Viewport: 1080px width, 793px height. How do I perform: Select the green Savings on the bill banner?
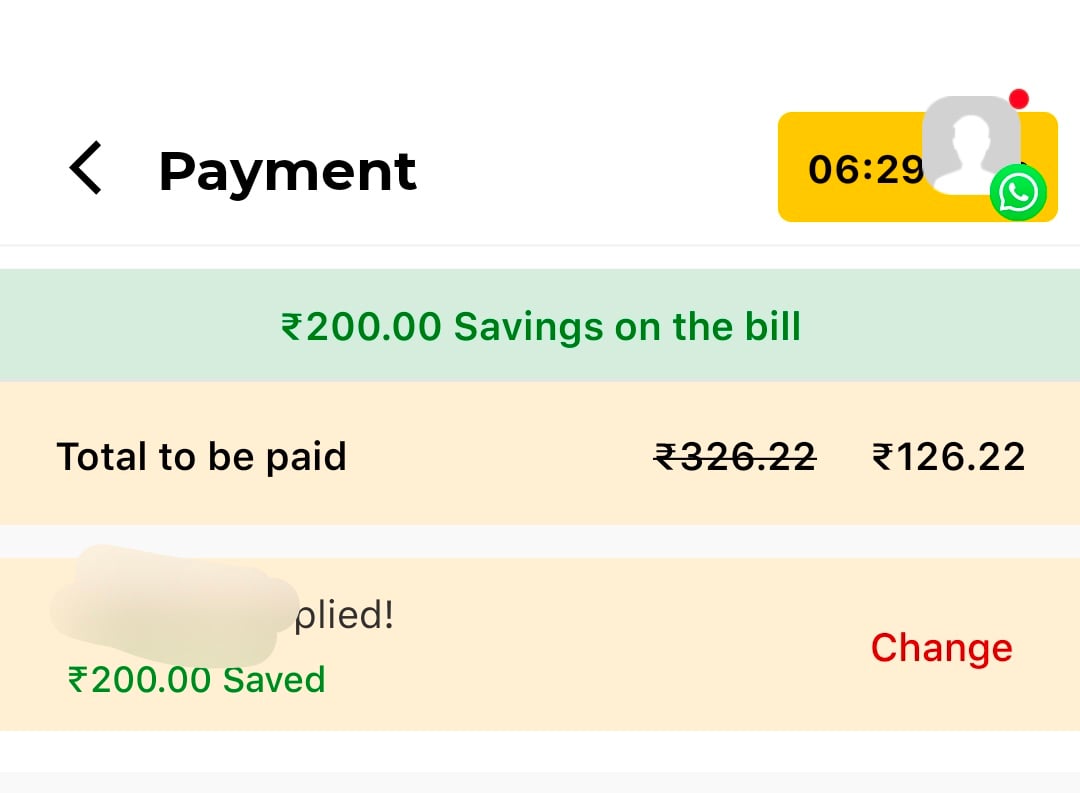[540, 326]
